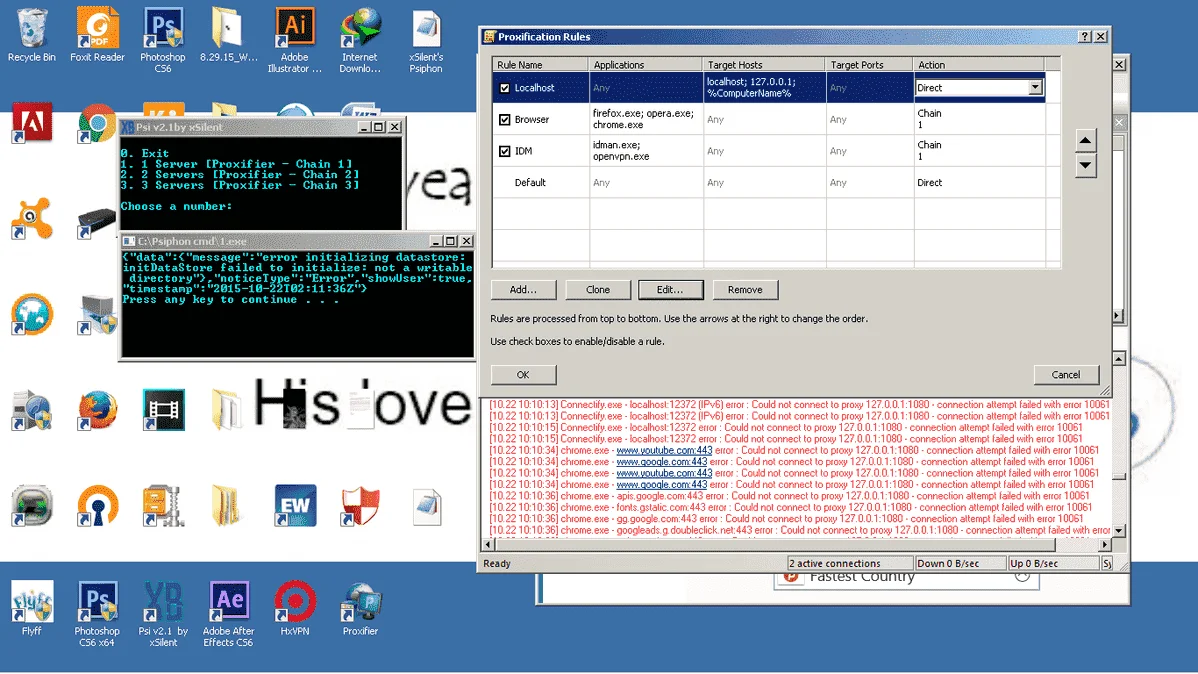
Task: Click the Clone button
Action: point(598,290)
